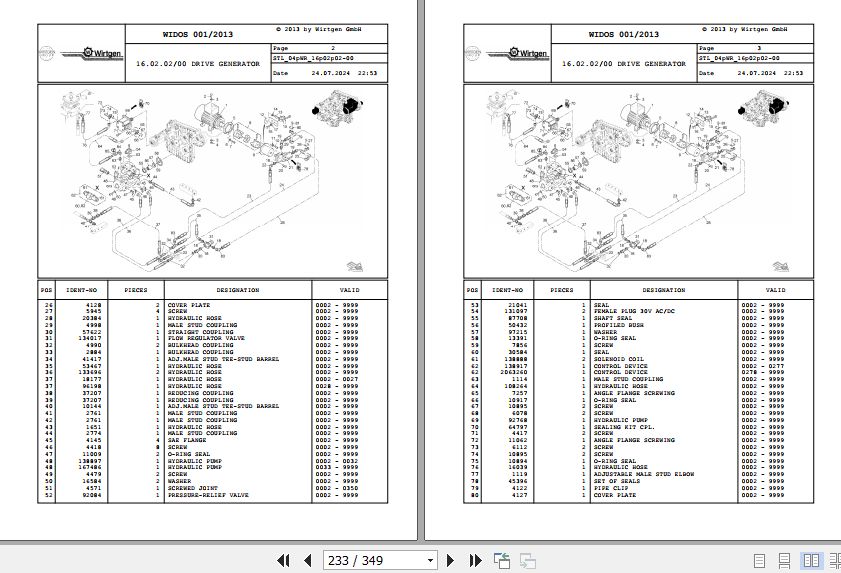Click the 2013 by Wirtgen GmbH copyright on page 3
The image size is (841, 573).
[745, 29]
